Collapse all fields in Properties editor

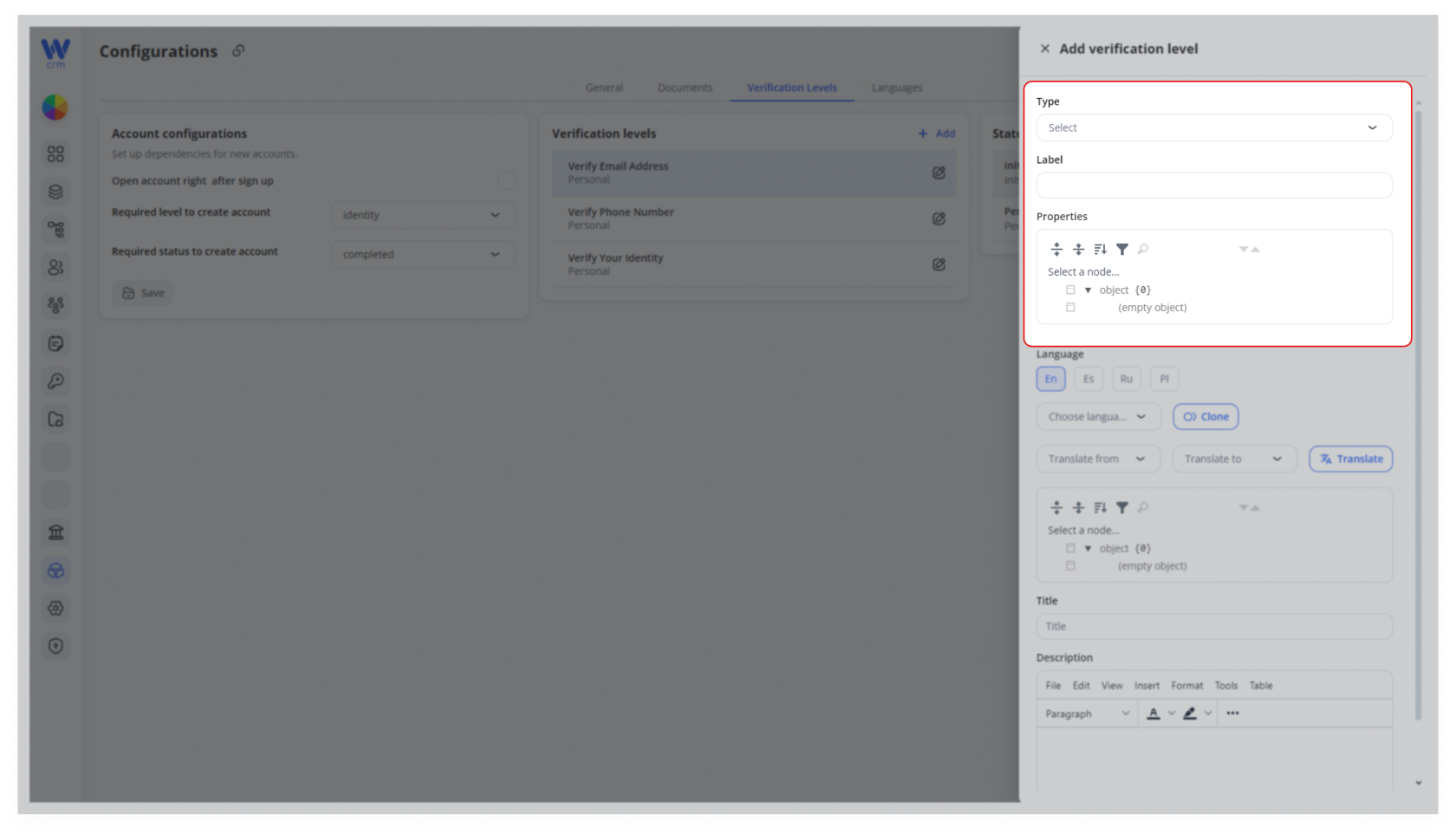(1078, 249)
